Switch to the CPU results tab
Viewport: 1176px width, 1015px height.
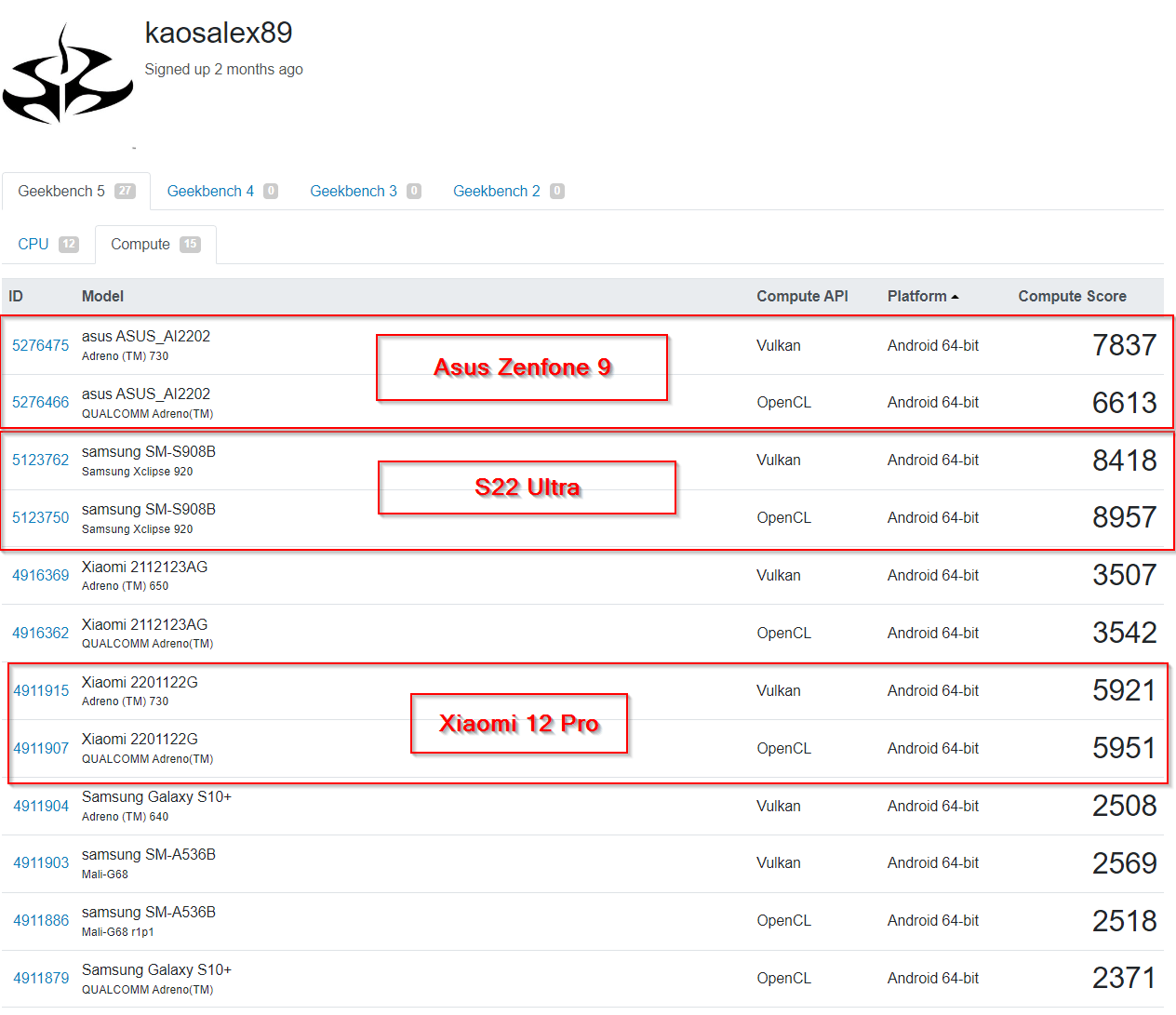point(33,244)
